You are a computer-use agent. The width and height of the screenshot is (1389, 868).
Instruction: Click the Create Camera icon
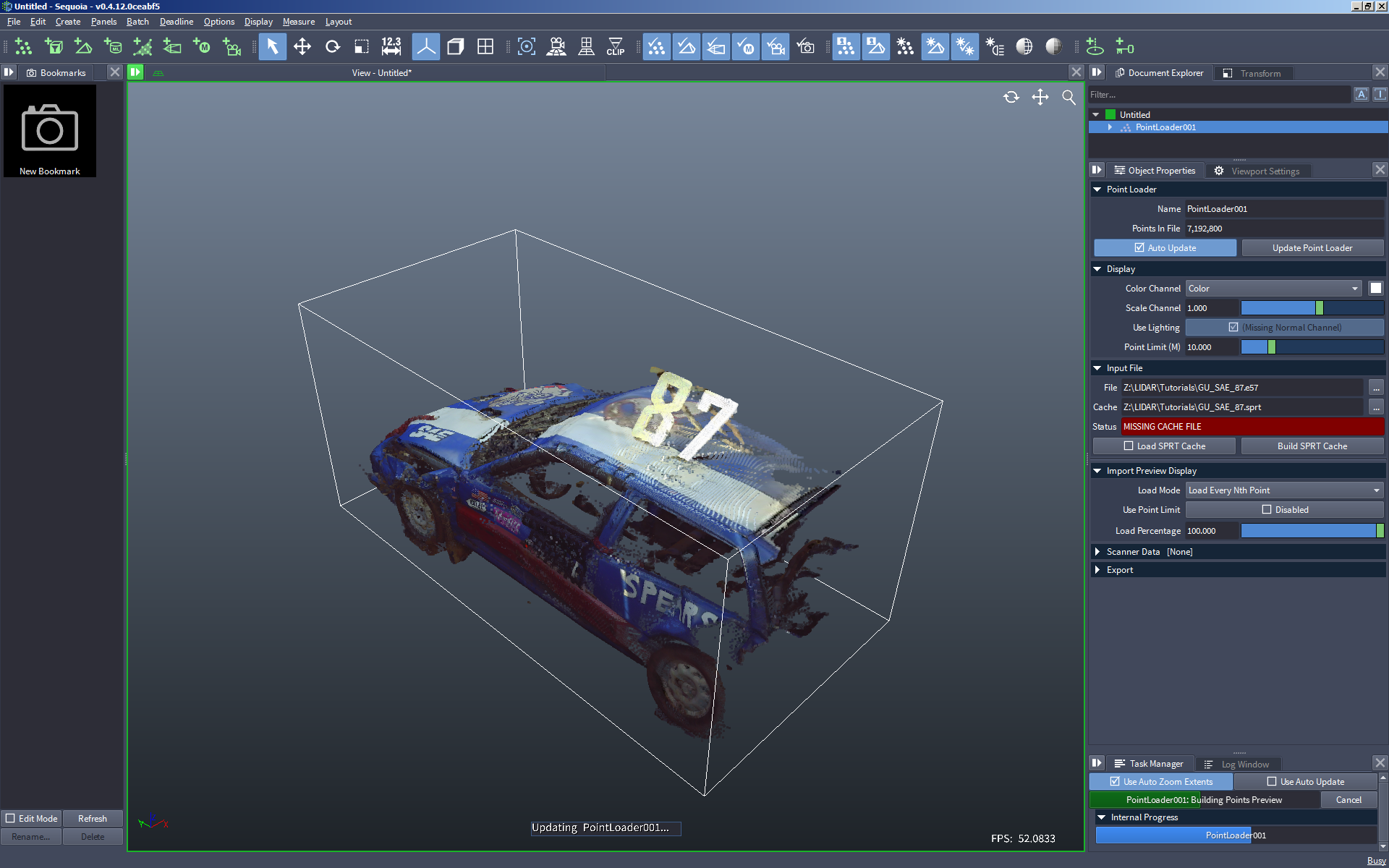click(x=231, y=47)
